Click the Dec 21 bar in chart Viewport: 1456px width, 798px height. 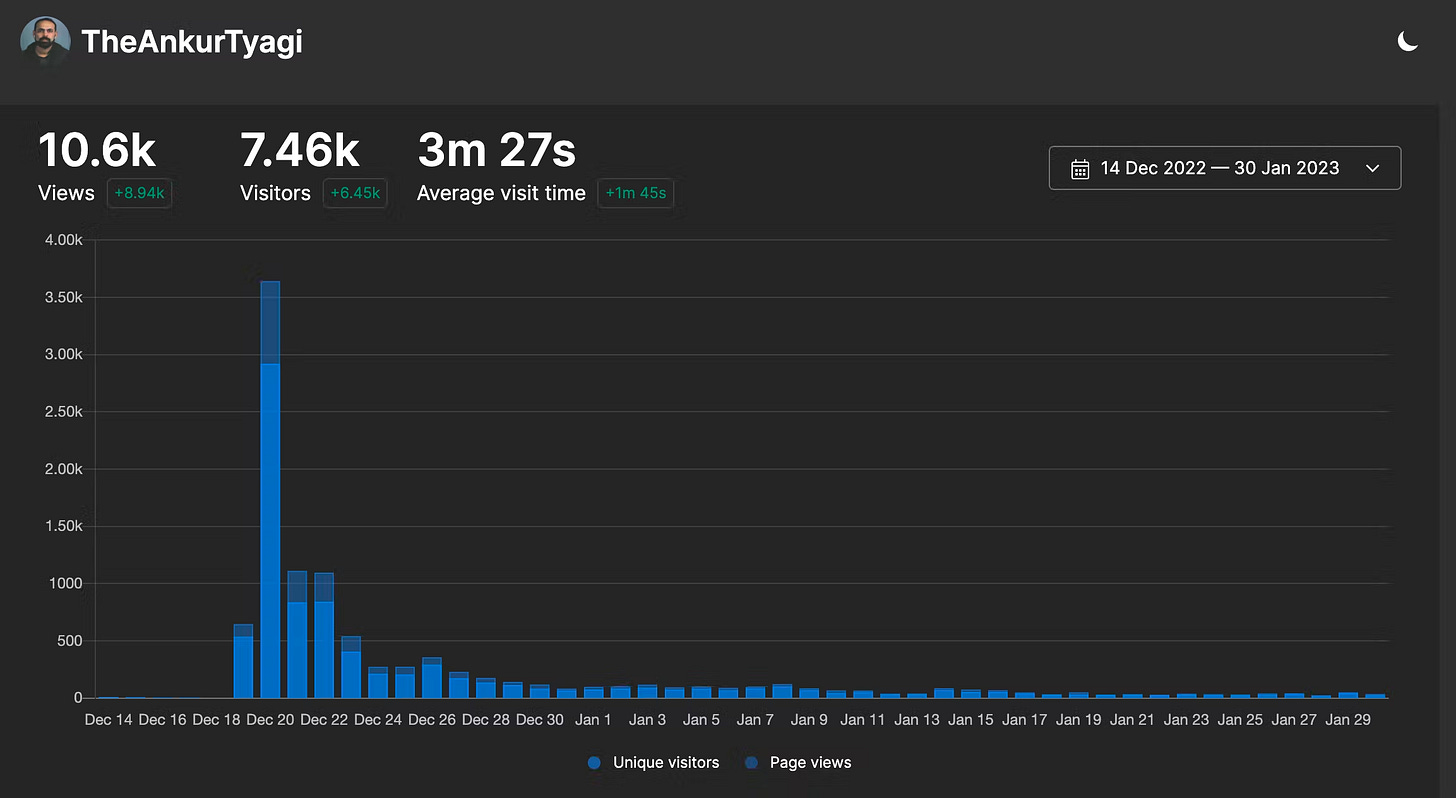[297, 634]
